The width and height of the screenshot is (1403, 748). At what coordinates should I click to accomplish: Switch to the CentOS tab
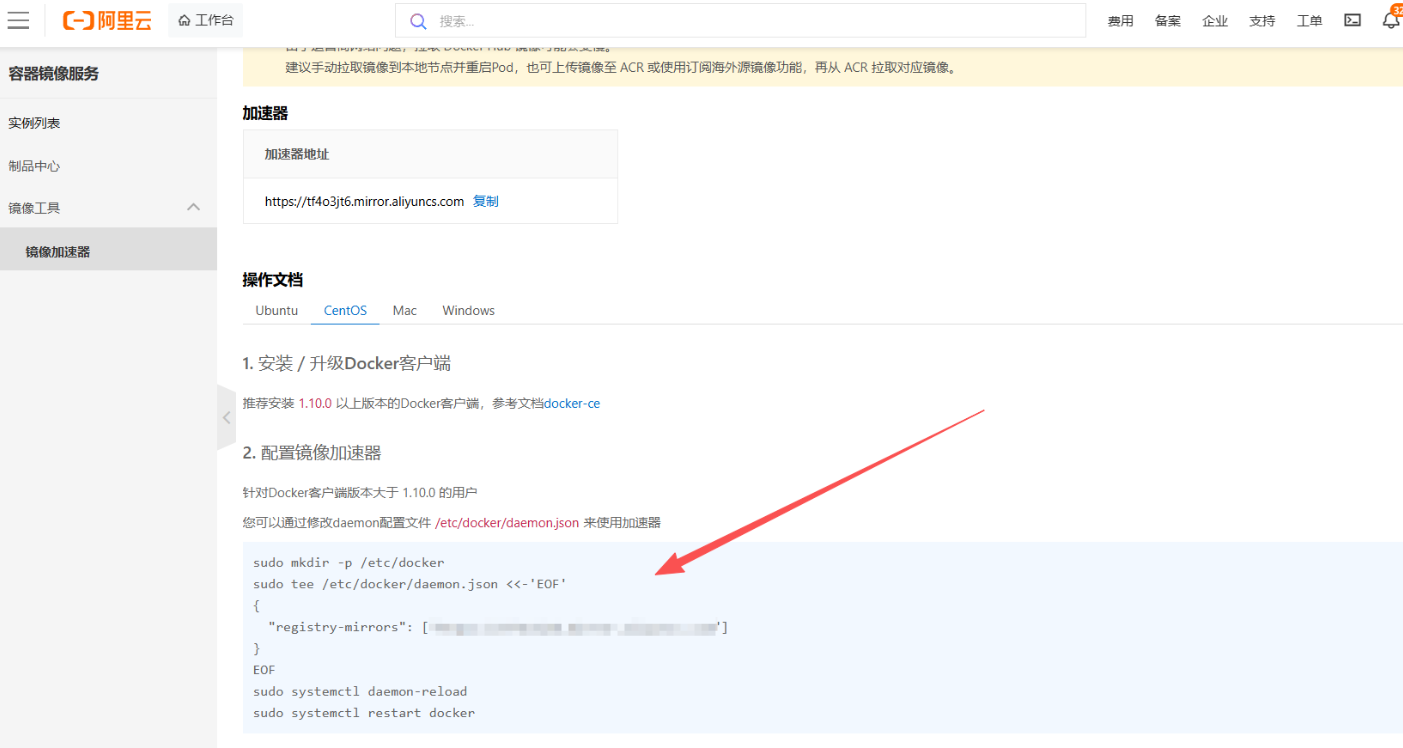[x=345, y=310]
